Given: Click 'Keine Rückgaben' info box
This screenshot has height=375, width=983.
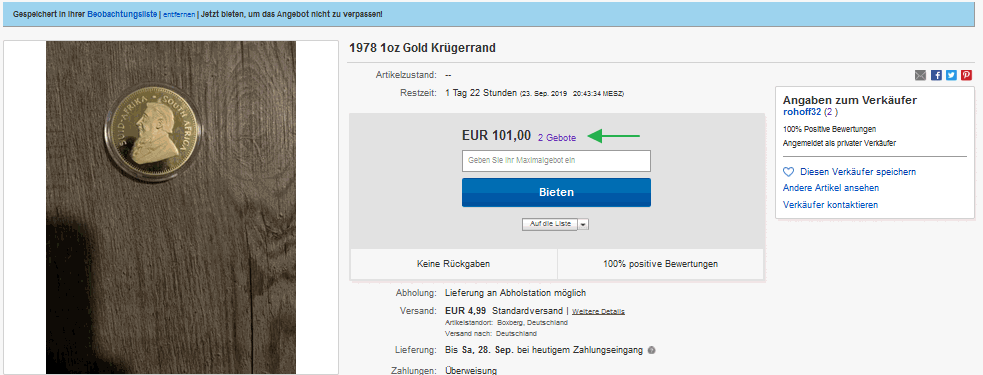Looking at the screenshot, I should (x=453, y=264).
